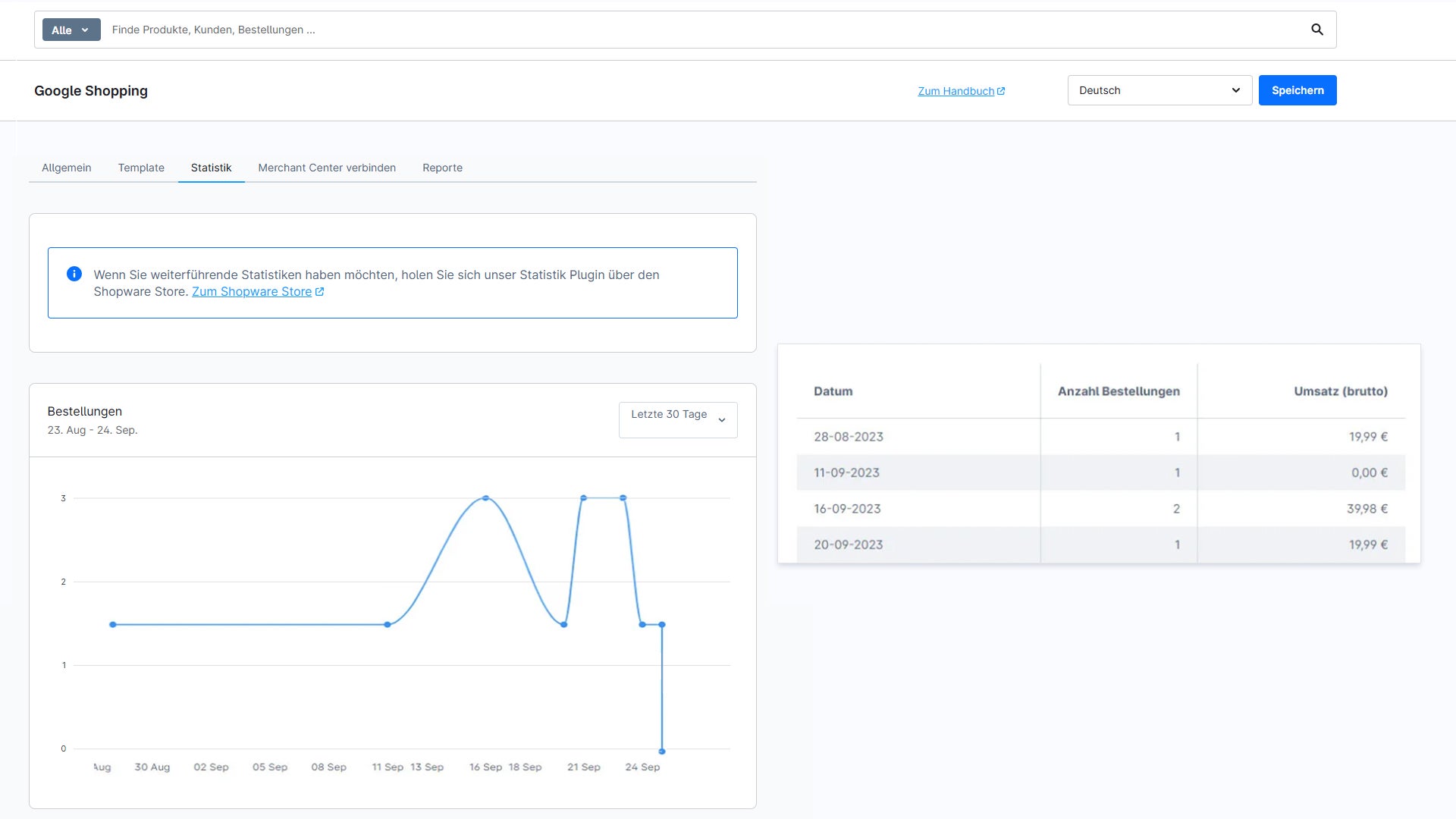Screen dimensions: 1456x819
Task: Click the 30 Aug axis label
Action: [x=152, y=767]
